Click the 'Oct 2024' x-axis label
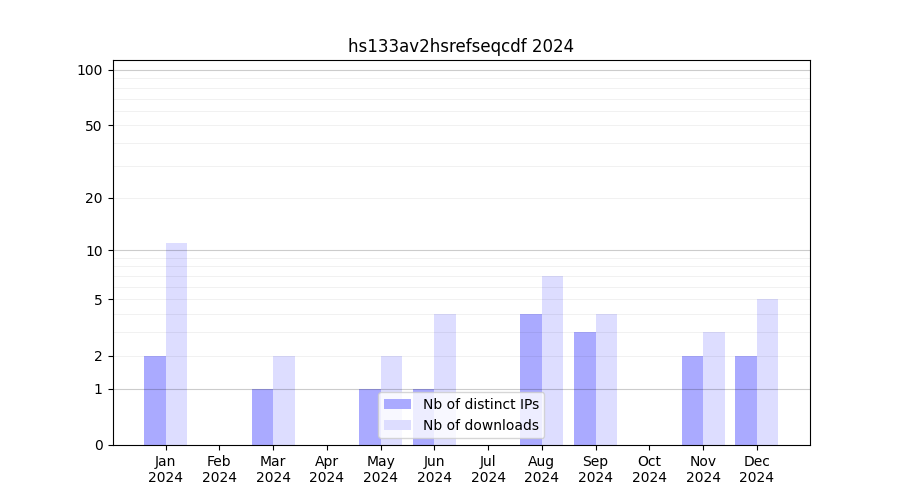Screen dimensions: 900x500 click(649, 469)
